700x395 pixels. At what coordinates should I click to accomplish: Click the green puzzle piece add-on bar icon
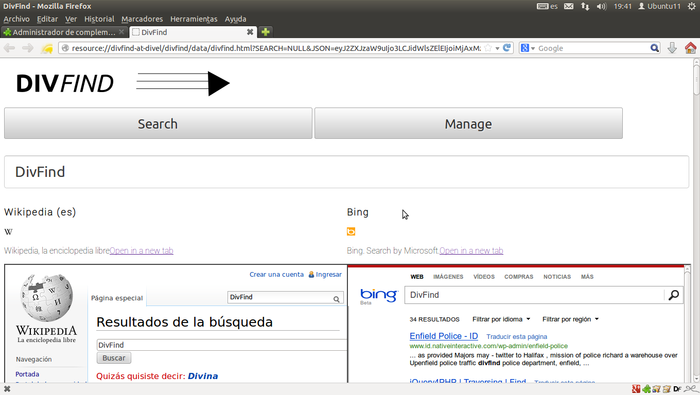646,389
